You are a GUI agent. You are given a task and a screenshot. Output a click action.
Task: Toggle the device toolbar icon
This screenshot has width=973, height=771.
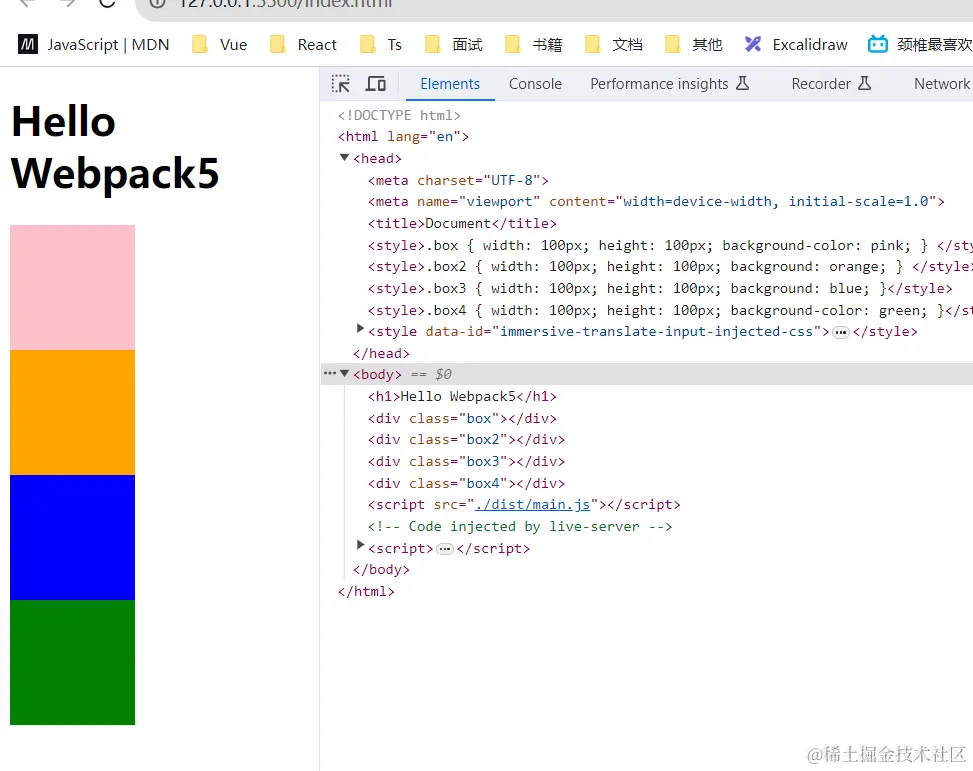point(375,84)
